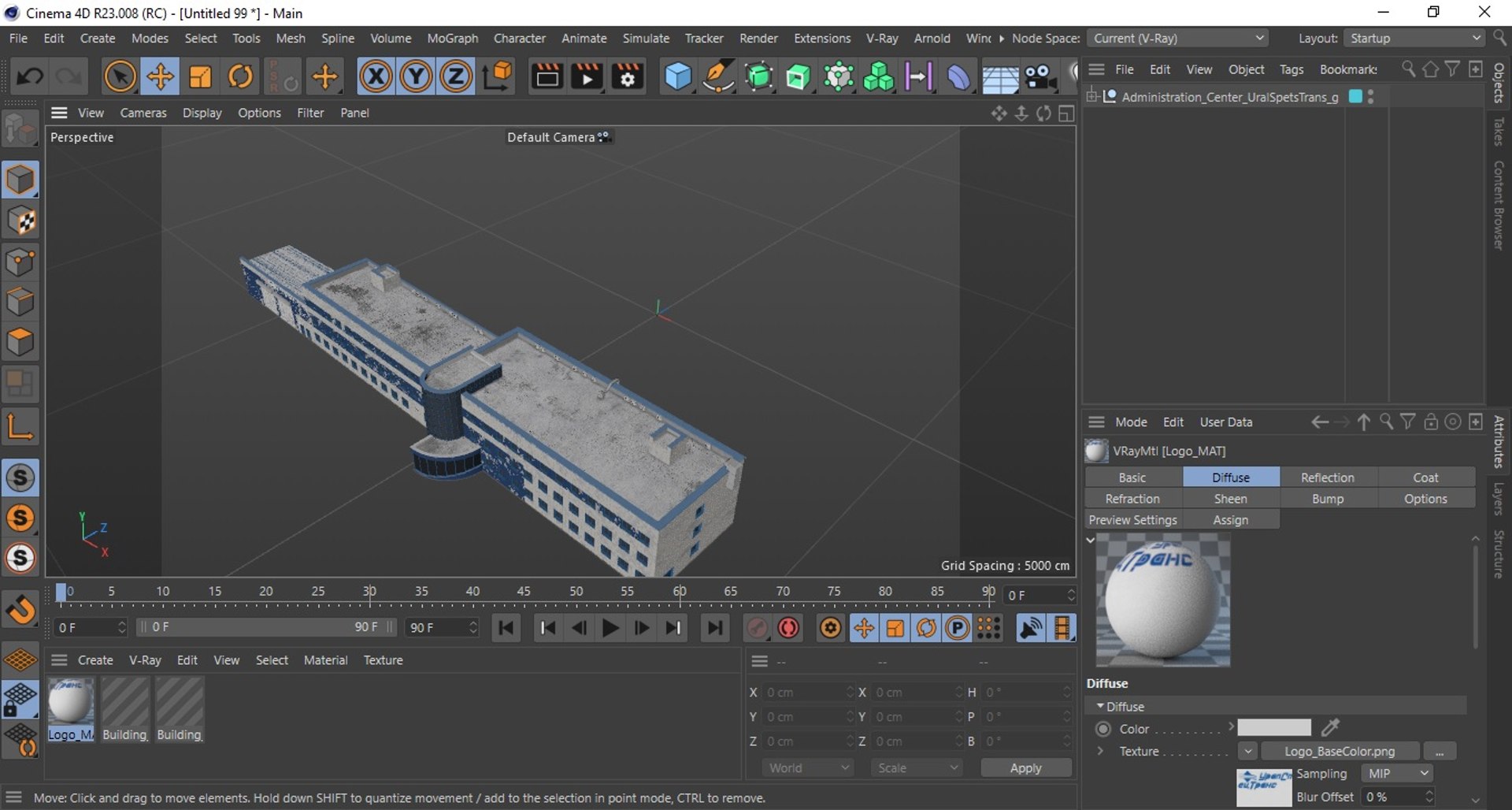Open Texture dropdown arrow button

coord(1247,752)
